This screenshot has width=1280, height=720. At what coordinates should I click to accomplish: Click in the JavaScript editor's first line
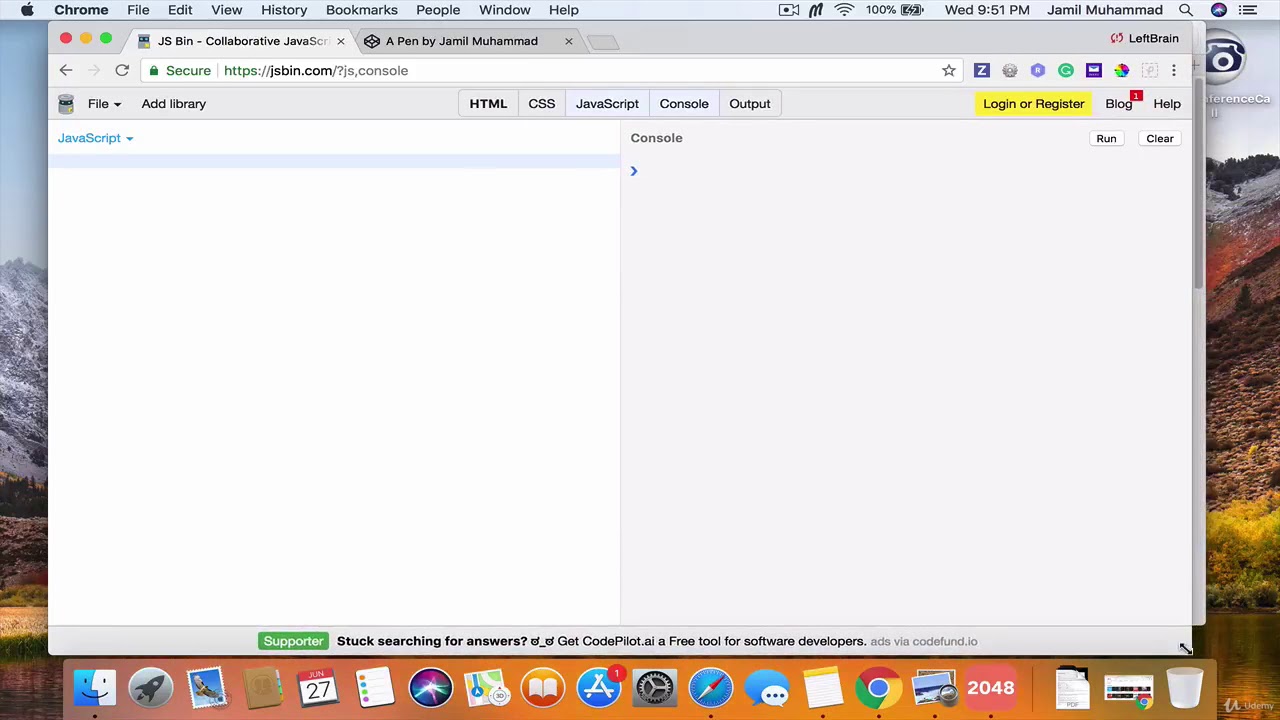click(x=335, y=161)
